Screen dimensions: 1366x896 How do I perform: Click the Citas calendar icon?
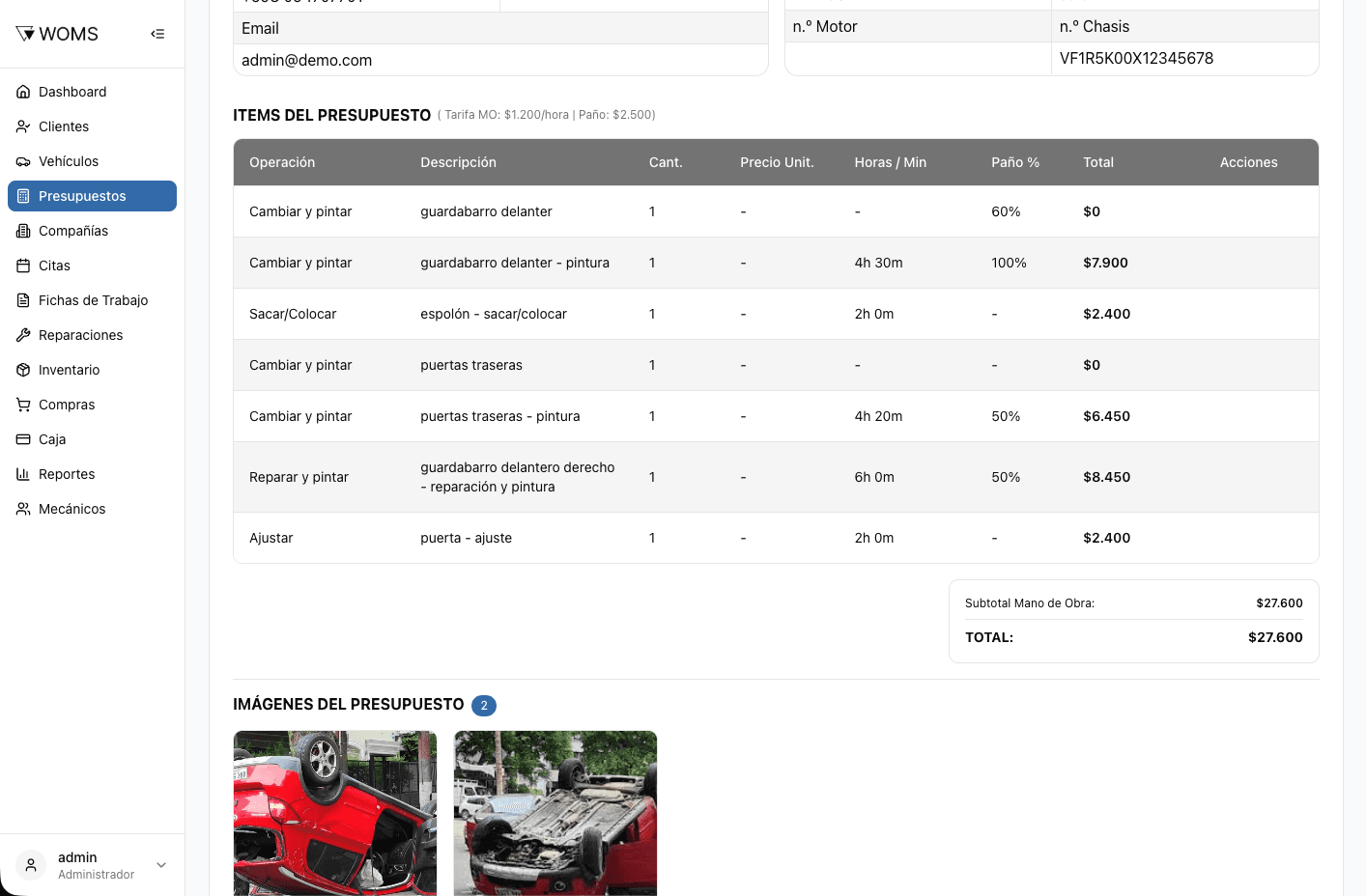point(23,266)
